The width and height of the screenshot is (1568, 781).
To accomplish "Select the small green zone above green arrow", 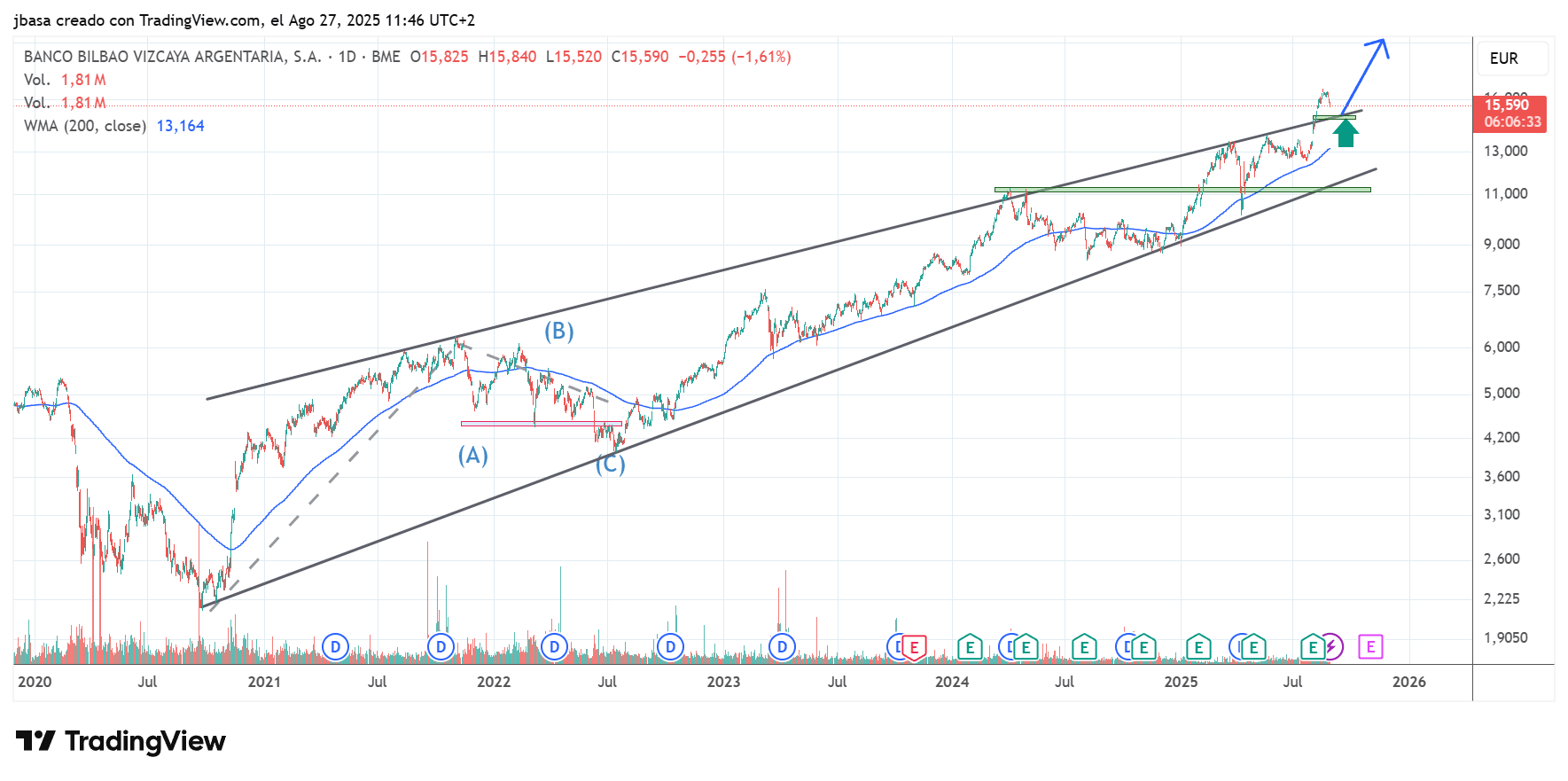I will 1334,117.
